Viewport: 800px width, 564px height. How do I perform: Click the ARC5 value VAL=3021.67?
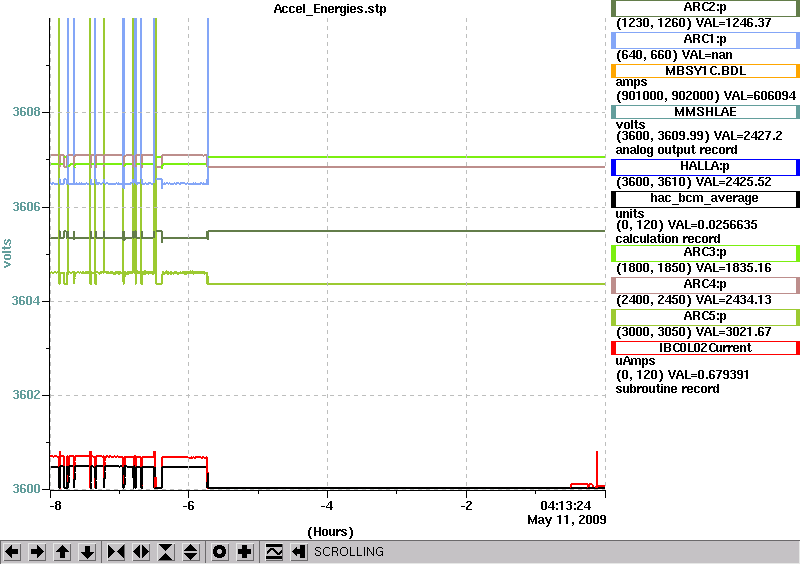[x=733, y=332]
